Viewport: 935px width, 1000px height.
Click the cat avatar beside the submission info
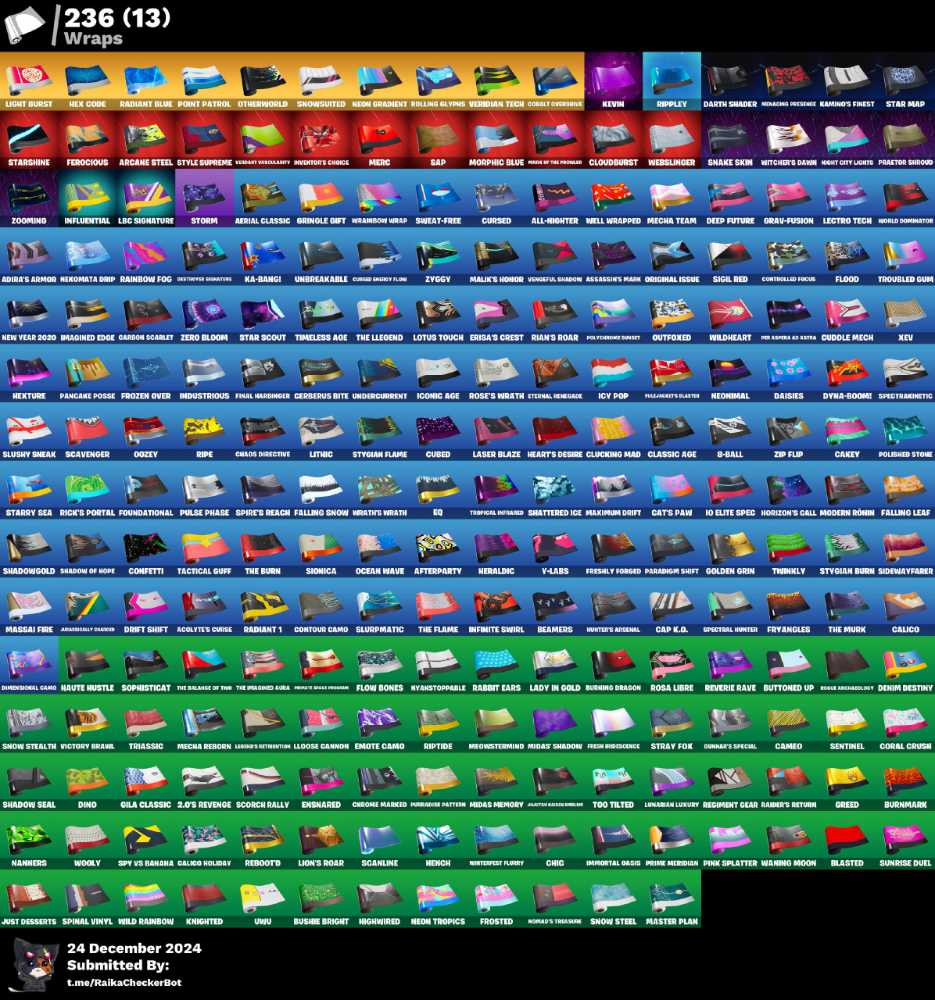tap(35, 964)
